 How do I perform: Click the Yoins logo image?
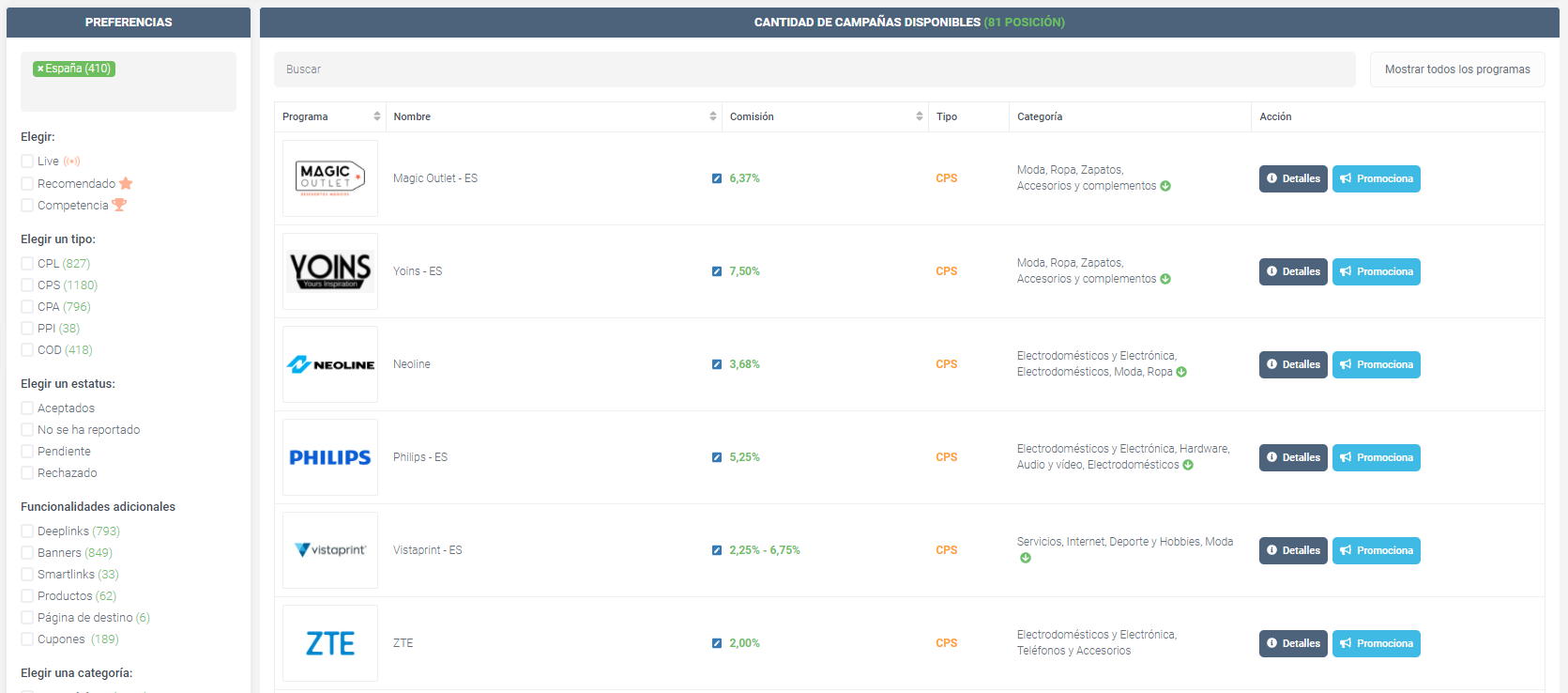(x=329, y=271)
